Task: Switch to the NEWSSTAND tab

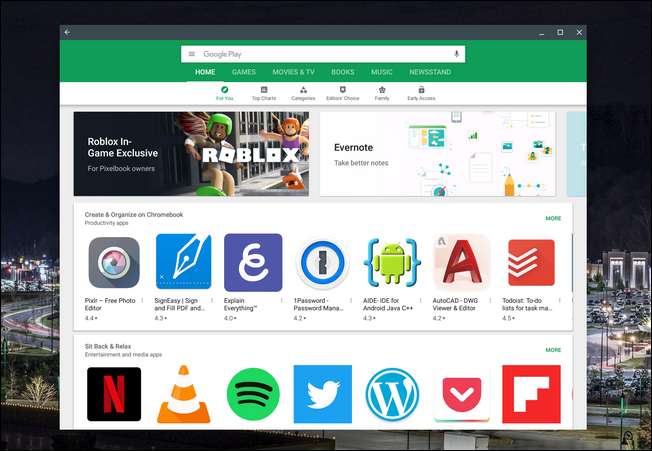Action: click(430, 72)
